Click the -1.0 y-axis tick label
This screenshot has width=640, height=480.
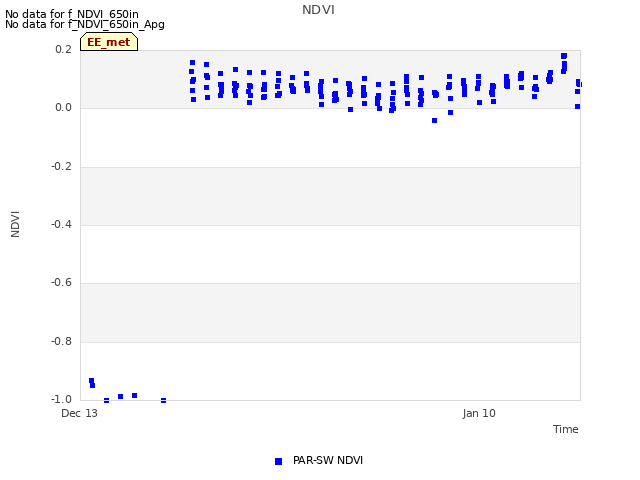coord(61,399)
